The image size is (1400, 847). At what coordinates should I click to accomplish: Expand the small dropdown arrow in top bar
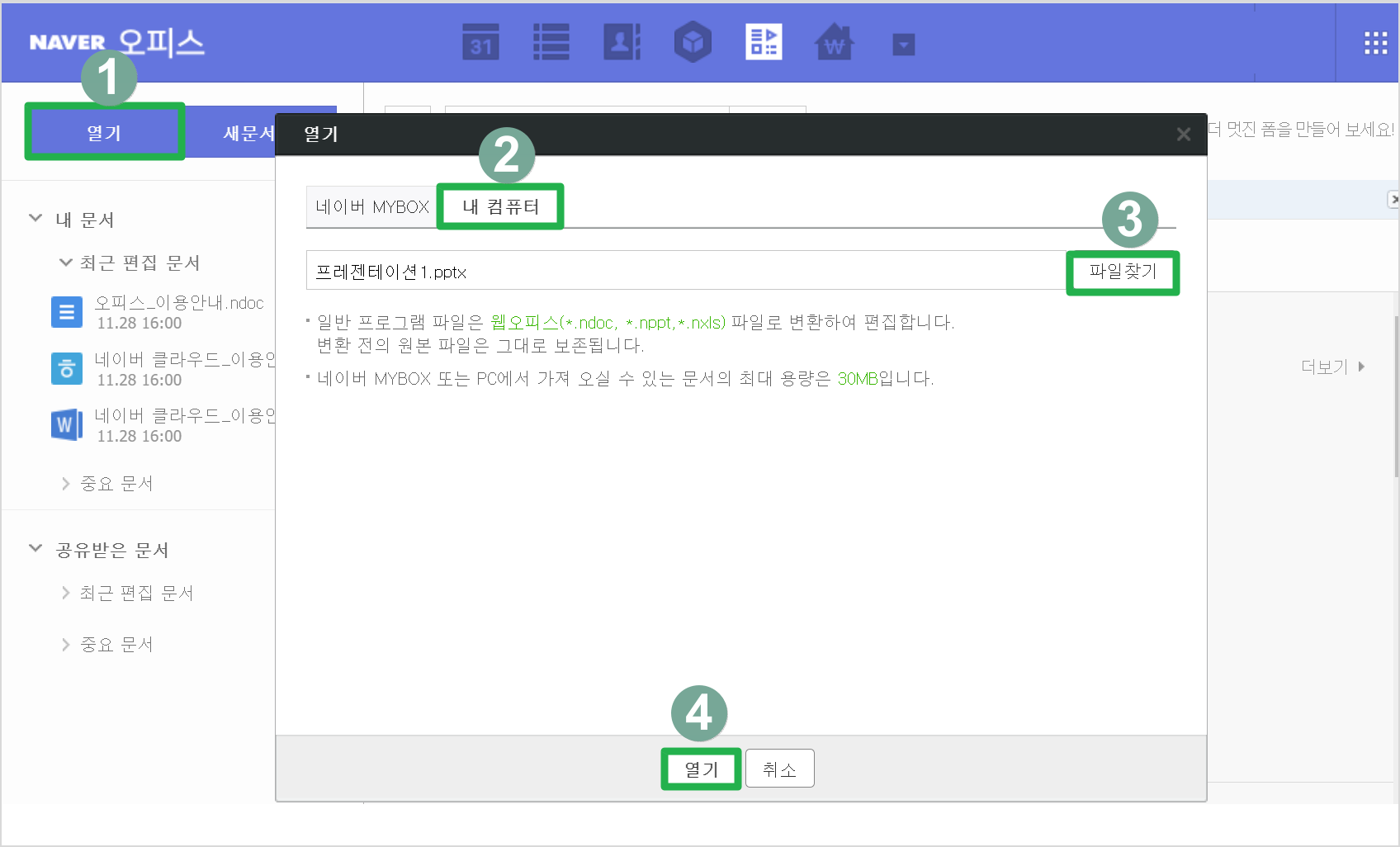click(904, 45)
